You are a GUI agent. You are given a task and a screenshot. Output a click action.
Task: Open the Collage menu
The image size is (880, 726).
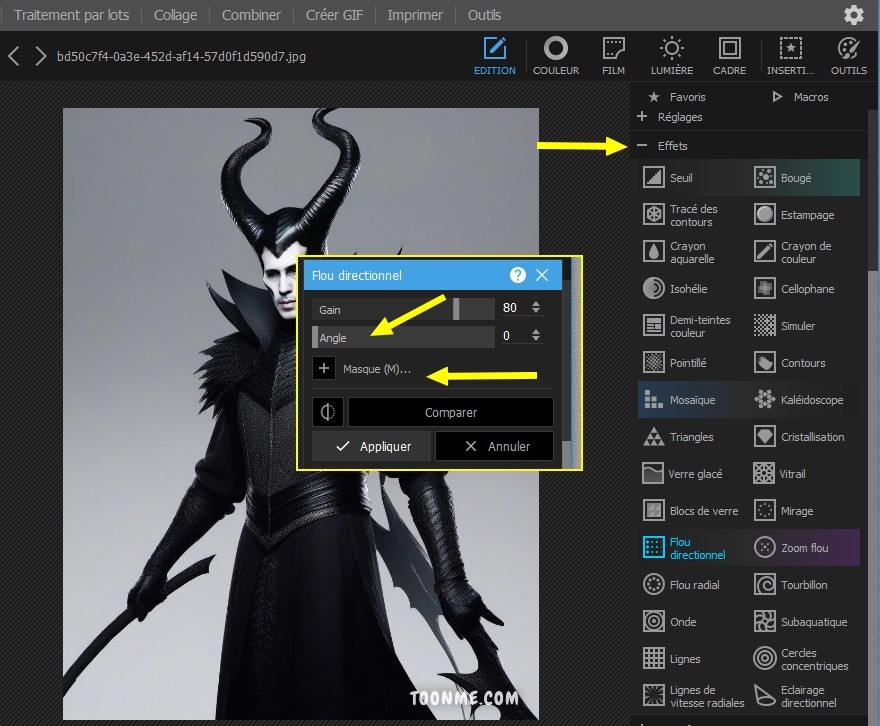click(176, 15)
